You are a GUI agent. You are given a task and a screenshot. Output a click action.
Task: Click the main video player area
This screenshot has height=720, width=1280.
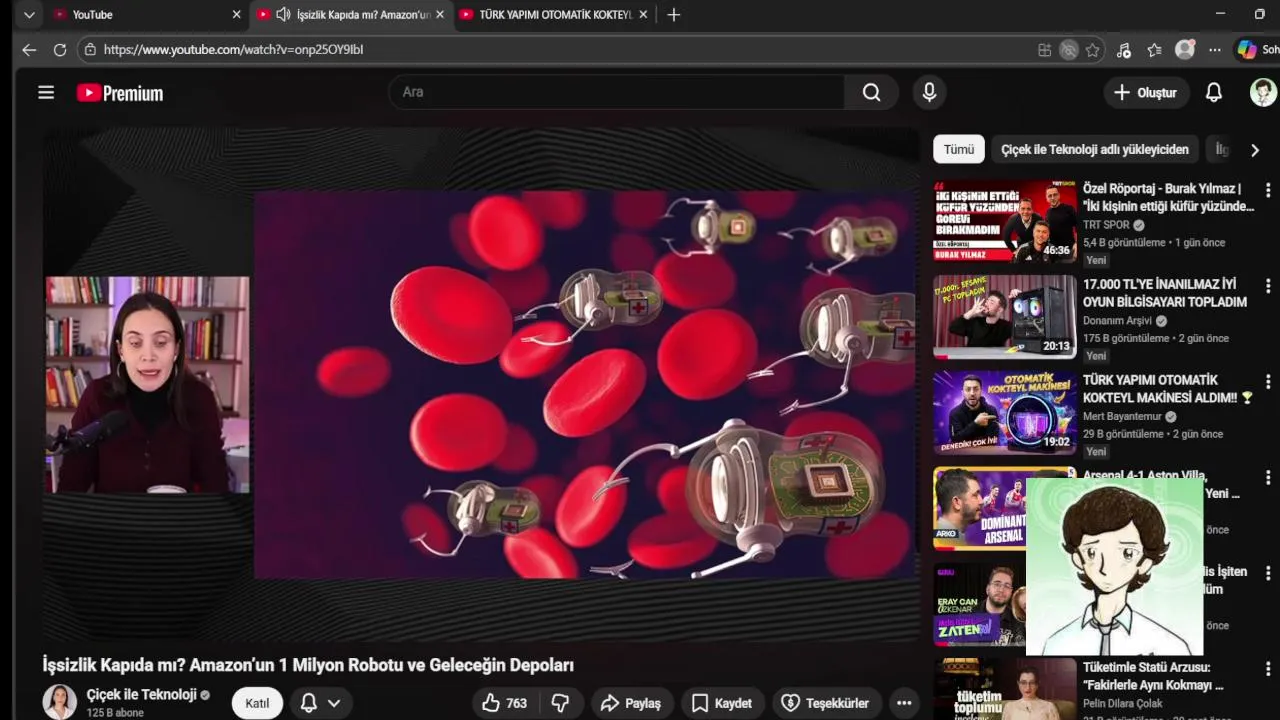[481, 385]
